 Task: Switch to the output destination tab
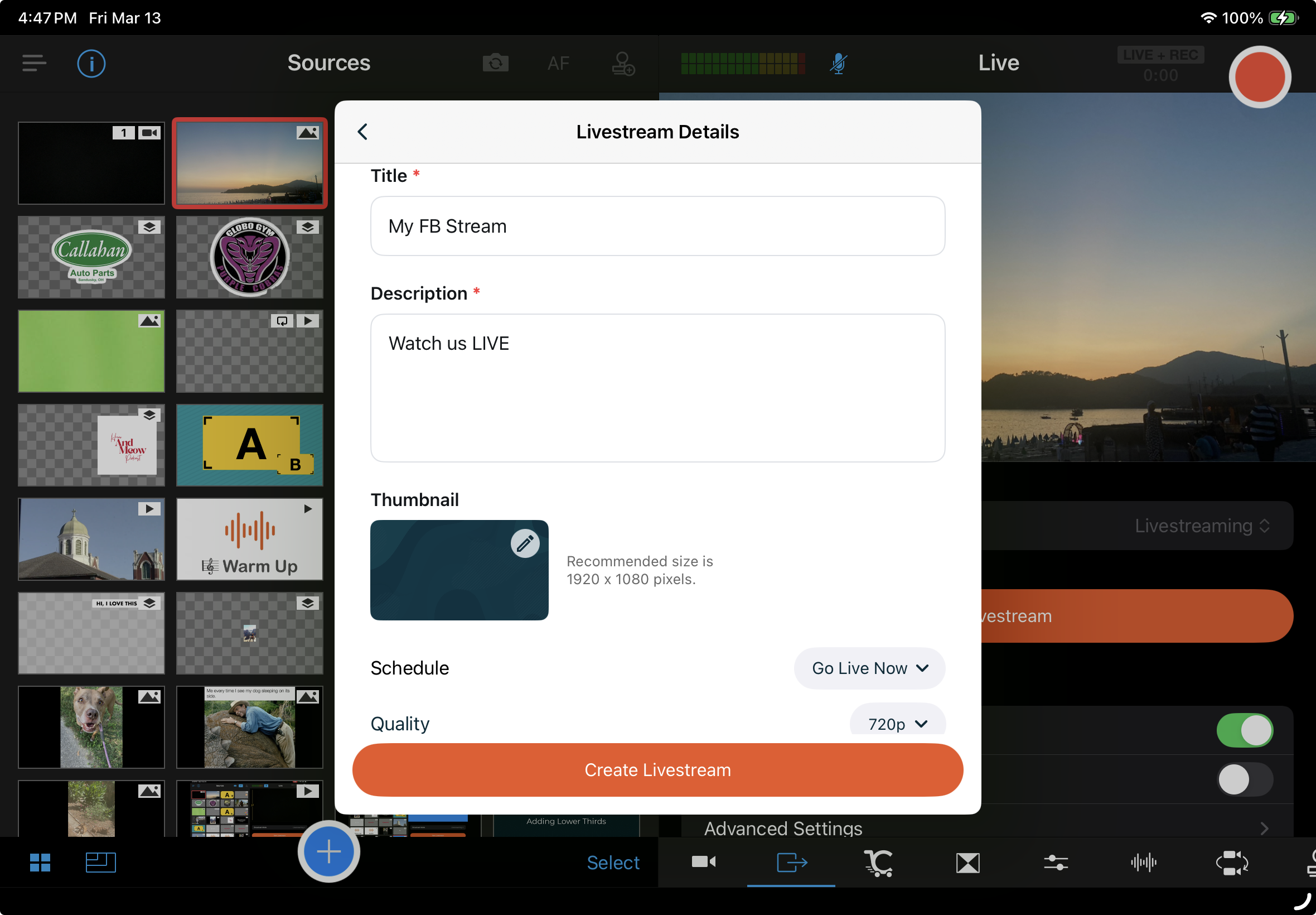pyautogui.click(x=791, y=862)
